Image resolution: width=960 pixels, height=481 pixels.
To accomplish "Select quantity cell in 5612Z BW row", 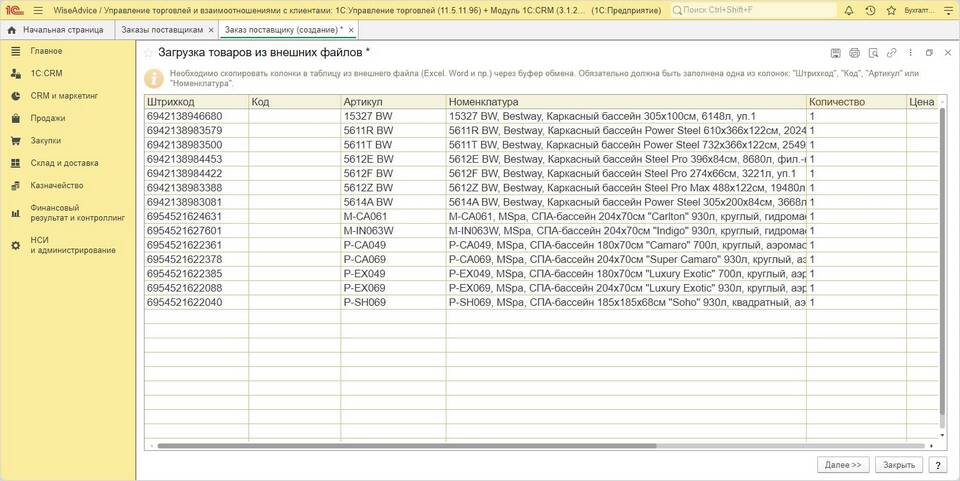I will [x=855, y=188].
